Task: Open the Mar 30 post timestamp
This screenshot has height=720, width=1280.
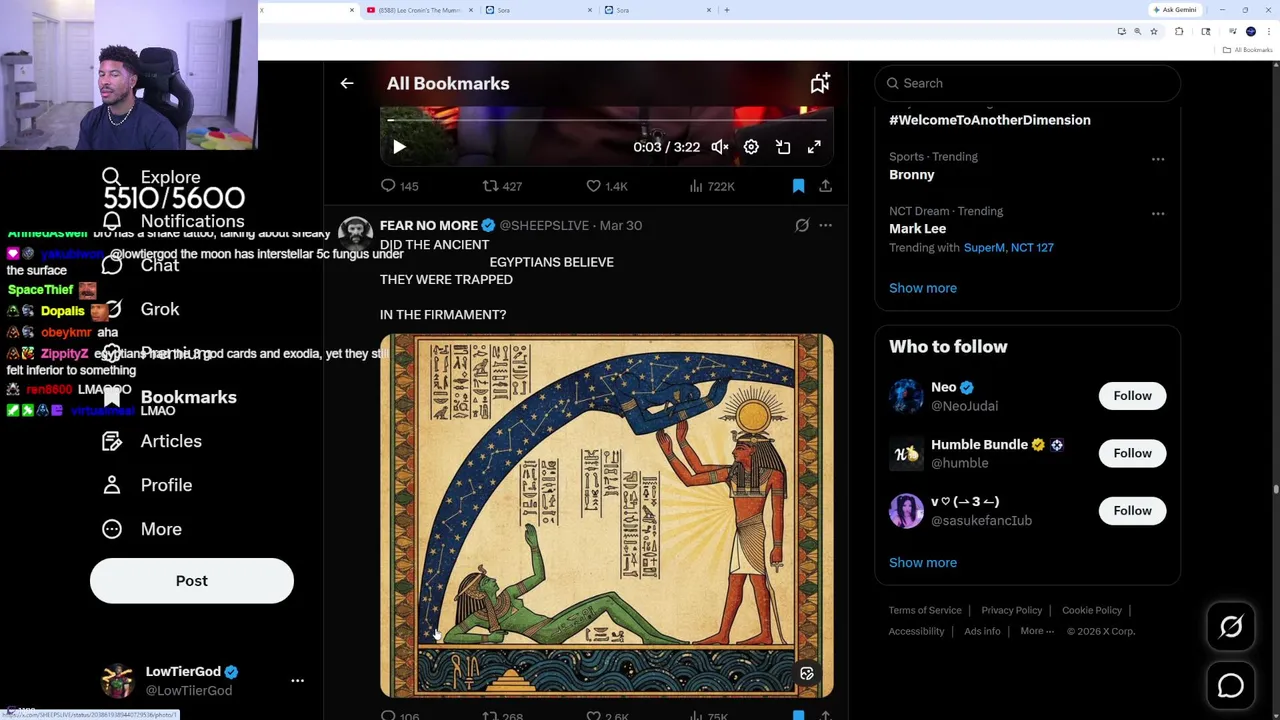Action: pos(620,226)
